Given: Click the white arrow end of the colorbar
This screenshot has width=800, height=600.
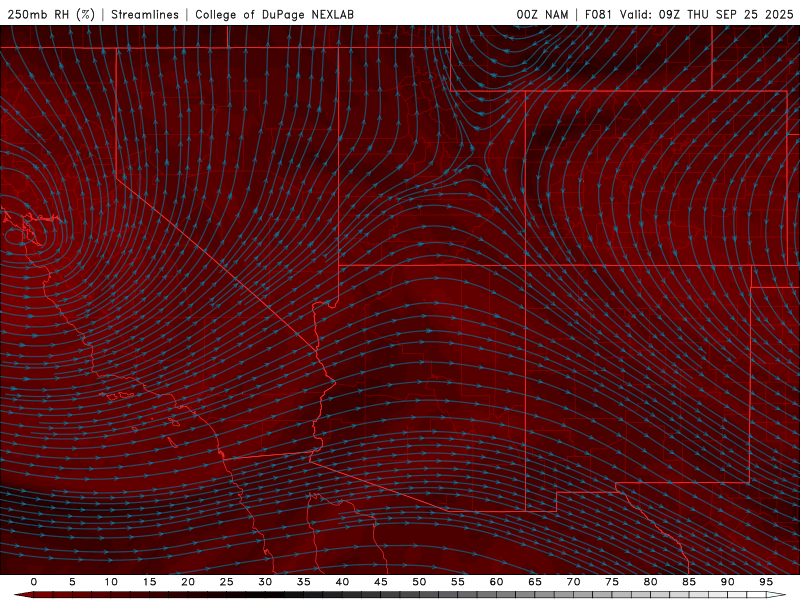Looking at the screenshot, I should [x=777, y=595].
